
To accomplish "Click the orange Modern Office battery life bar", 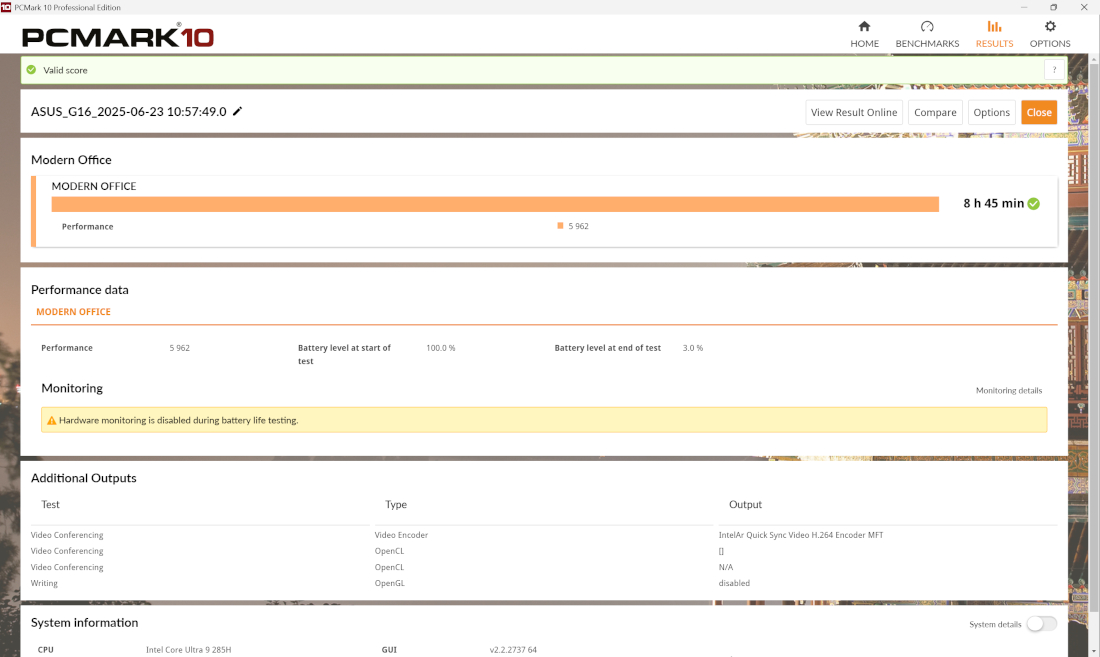I will 495,204.
